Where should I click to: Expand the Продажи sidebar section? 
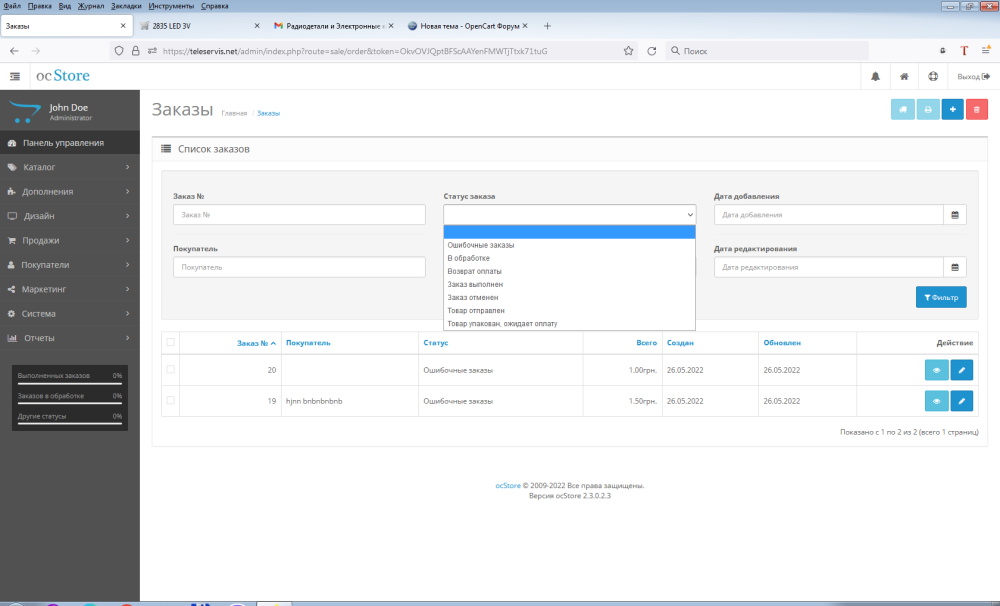click(70, 240)
